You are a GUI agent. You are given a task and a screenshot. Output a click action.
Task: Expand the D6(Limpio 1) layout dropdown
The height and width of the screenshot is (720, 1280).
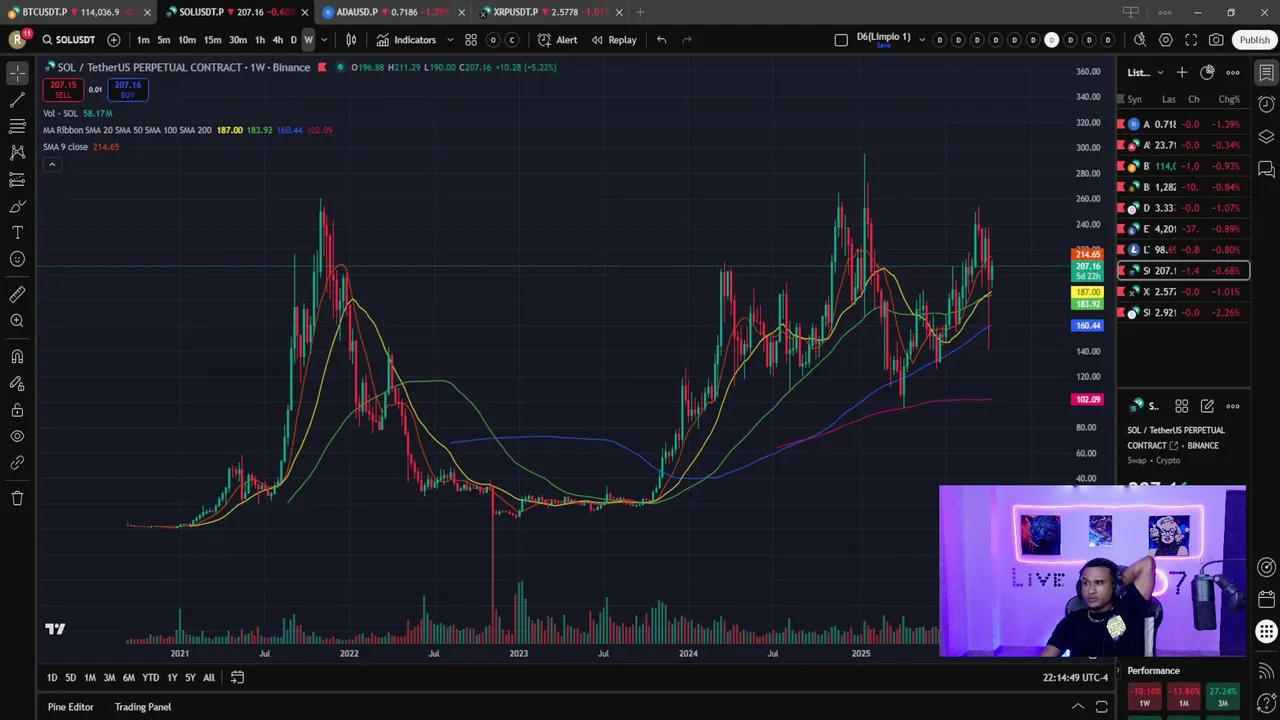tap(920, 40)
